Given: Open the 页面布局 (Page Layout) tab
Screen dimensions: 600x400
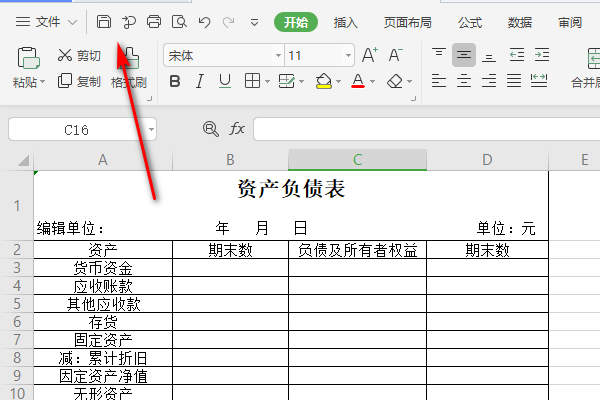Looking at the screenshot, I should pos(408,22).
